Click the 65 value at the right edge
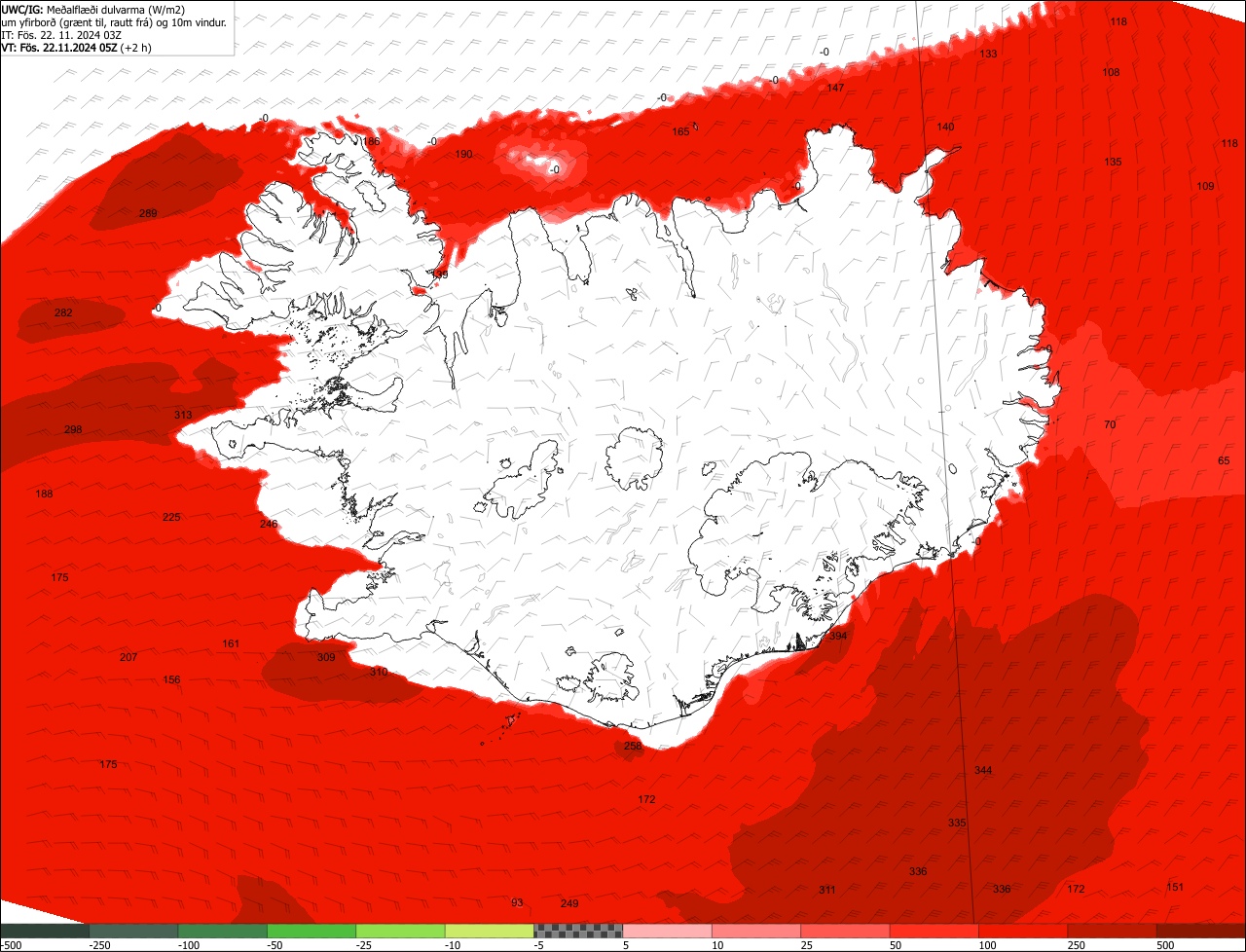This screenshot has height=952, width=1246. (1224, 460)
